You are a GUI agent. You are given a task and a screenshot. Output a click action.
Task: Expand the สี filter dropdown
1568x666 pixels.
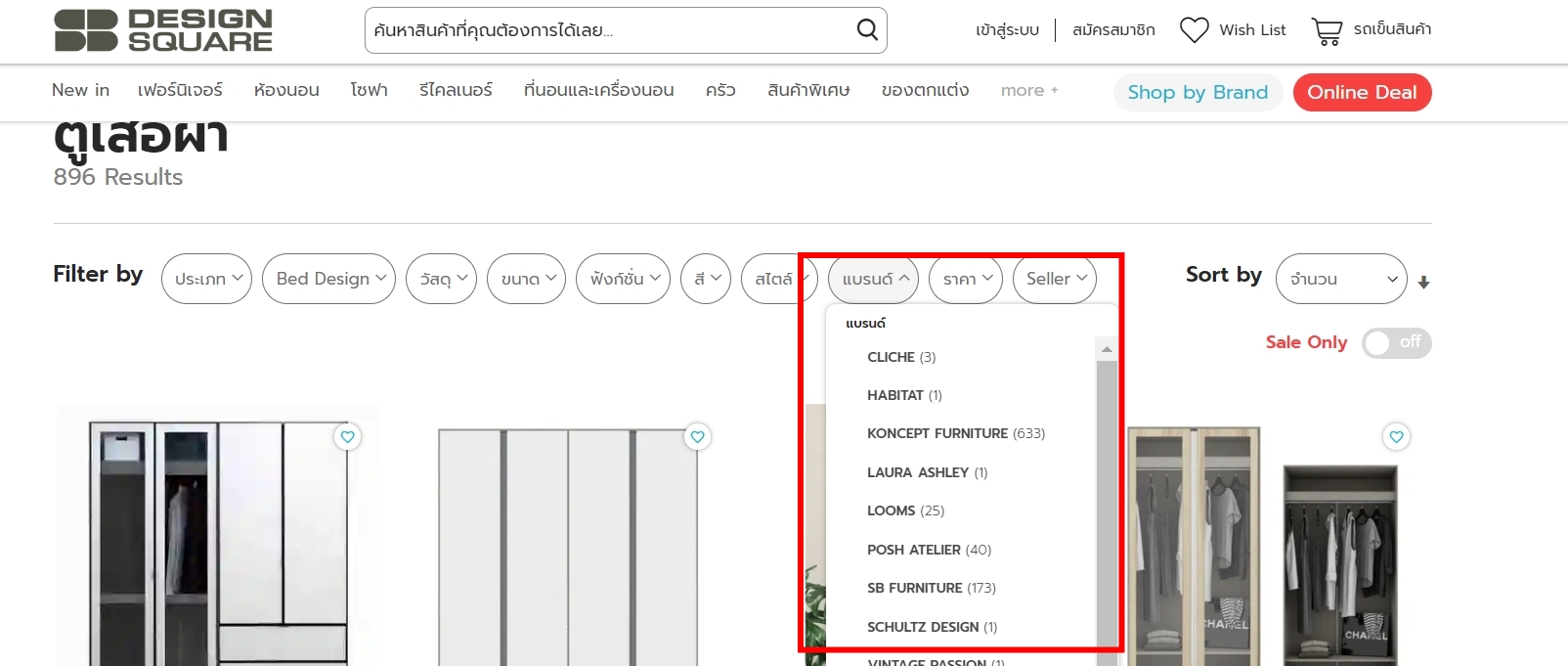[x=706, y=279]
